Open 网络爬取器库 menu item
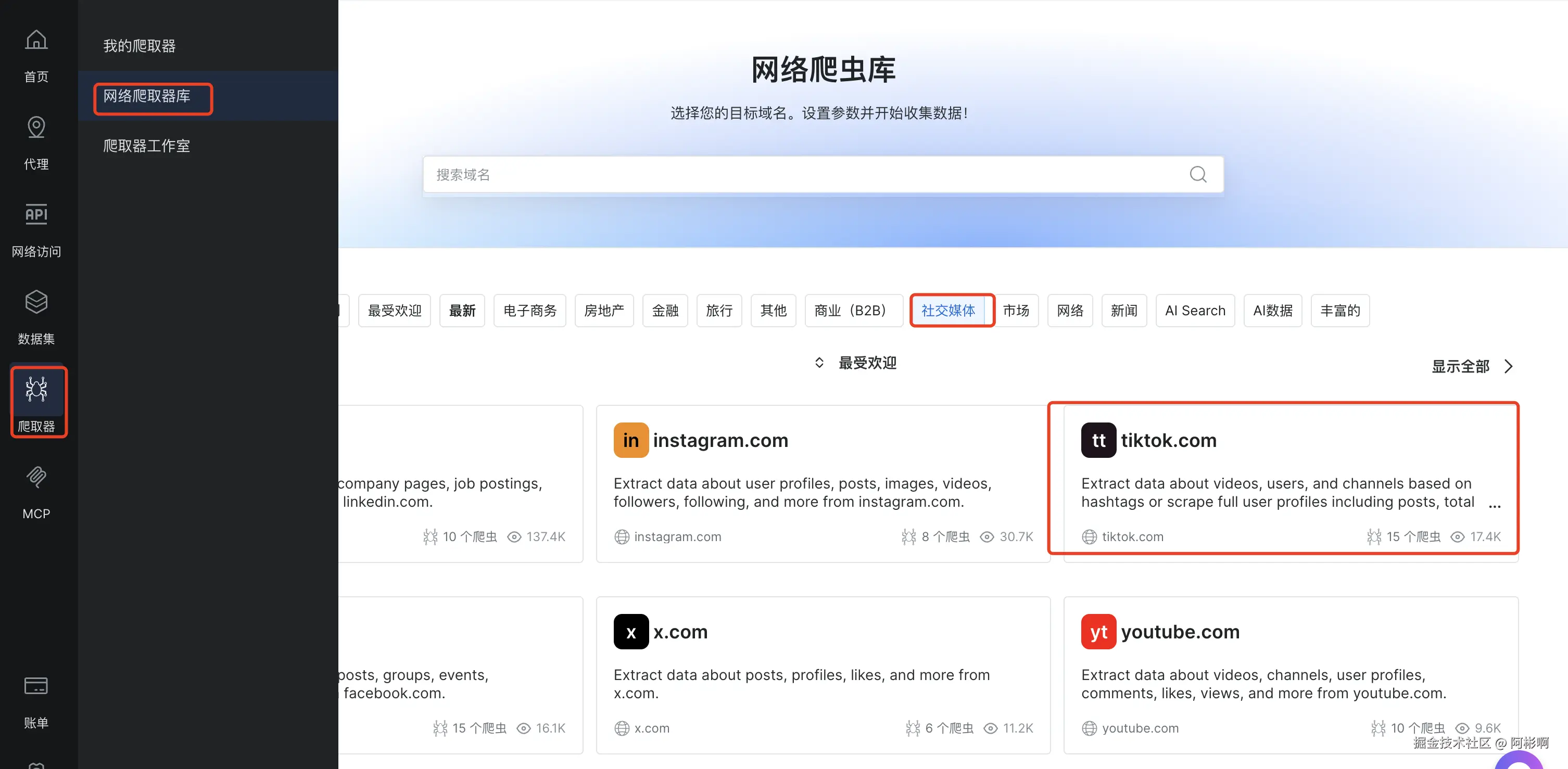Image resolution: width=1568 pixels, height=769 pixels. pyautogui.click(x=147, y=96)
